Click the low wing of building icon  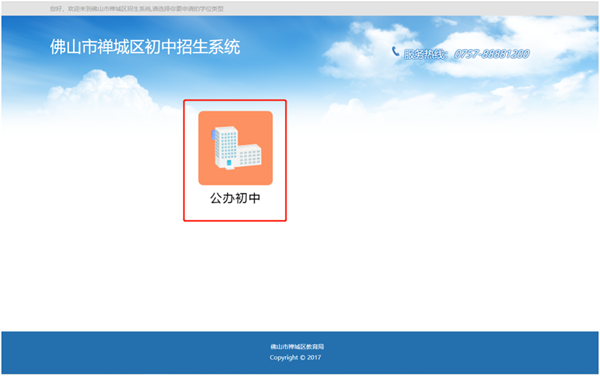point(251,155)
